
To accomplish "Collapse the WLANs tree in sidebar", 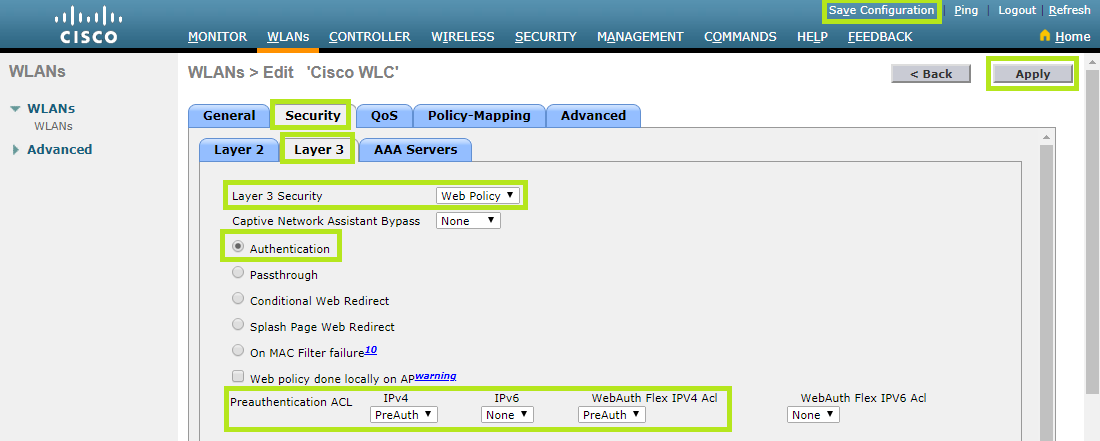I will pyautogui.click(x=15, y=109).
